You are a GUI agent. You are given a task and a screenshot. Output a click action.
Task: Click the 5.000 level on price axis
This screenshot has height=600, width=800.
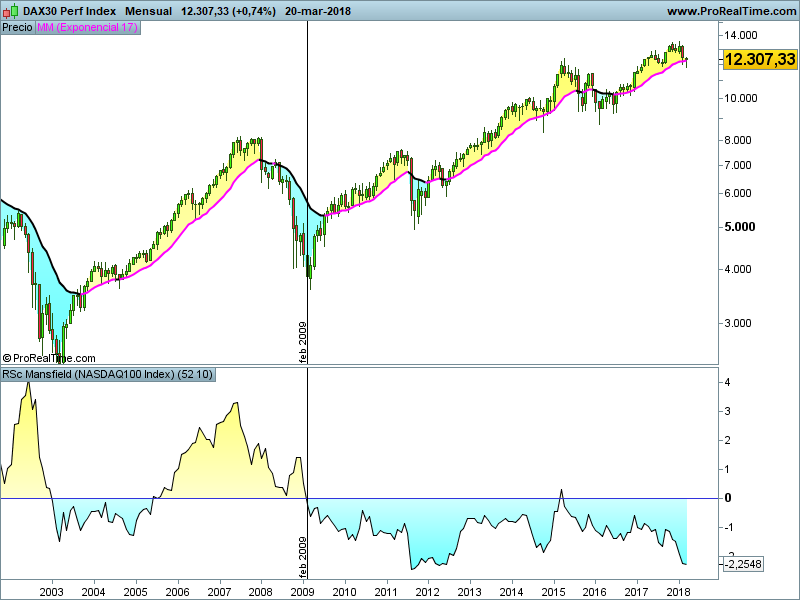click(739, 227)
